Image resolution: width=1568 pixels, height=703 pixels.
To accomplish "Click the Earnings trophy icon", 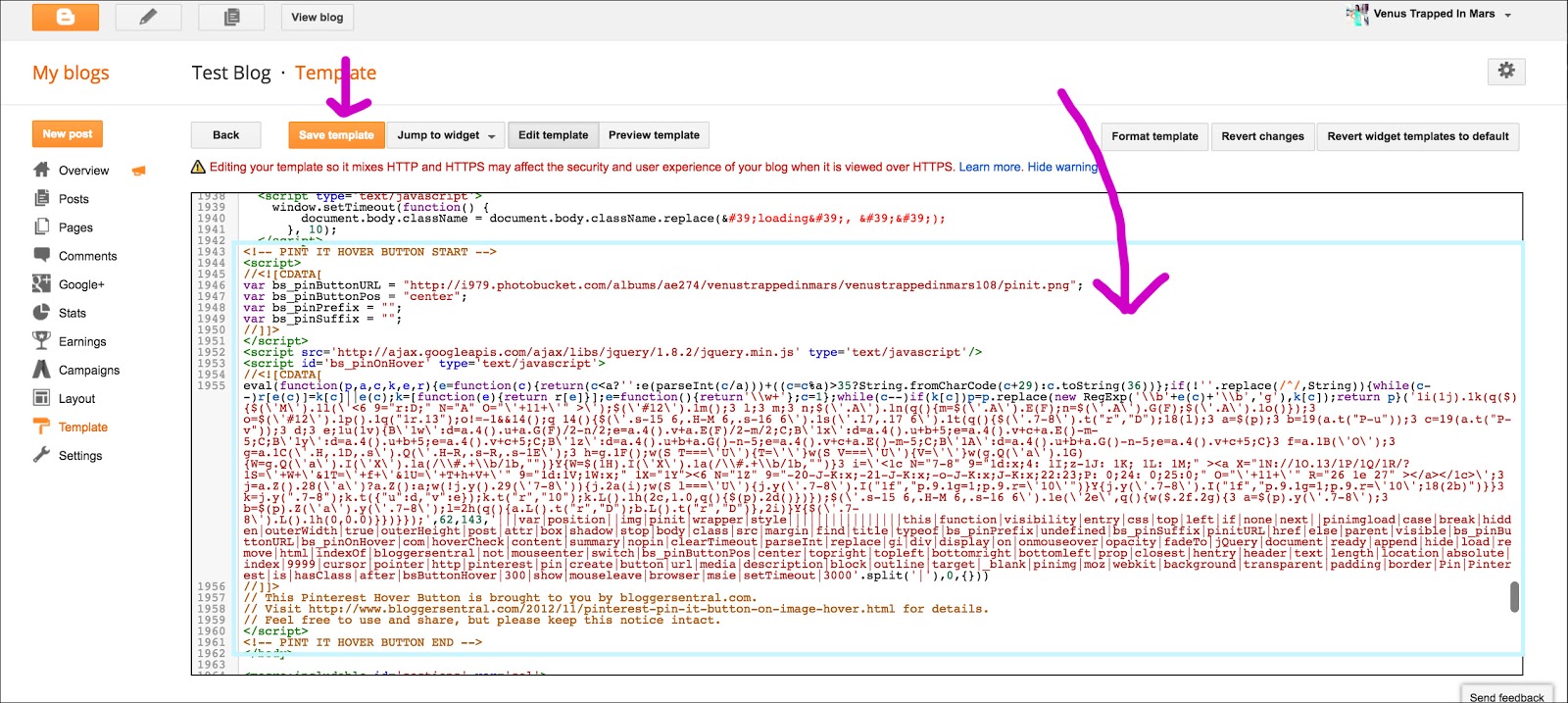I will 41,340.
